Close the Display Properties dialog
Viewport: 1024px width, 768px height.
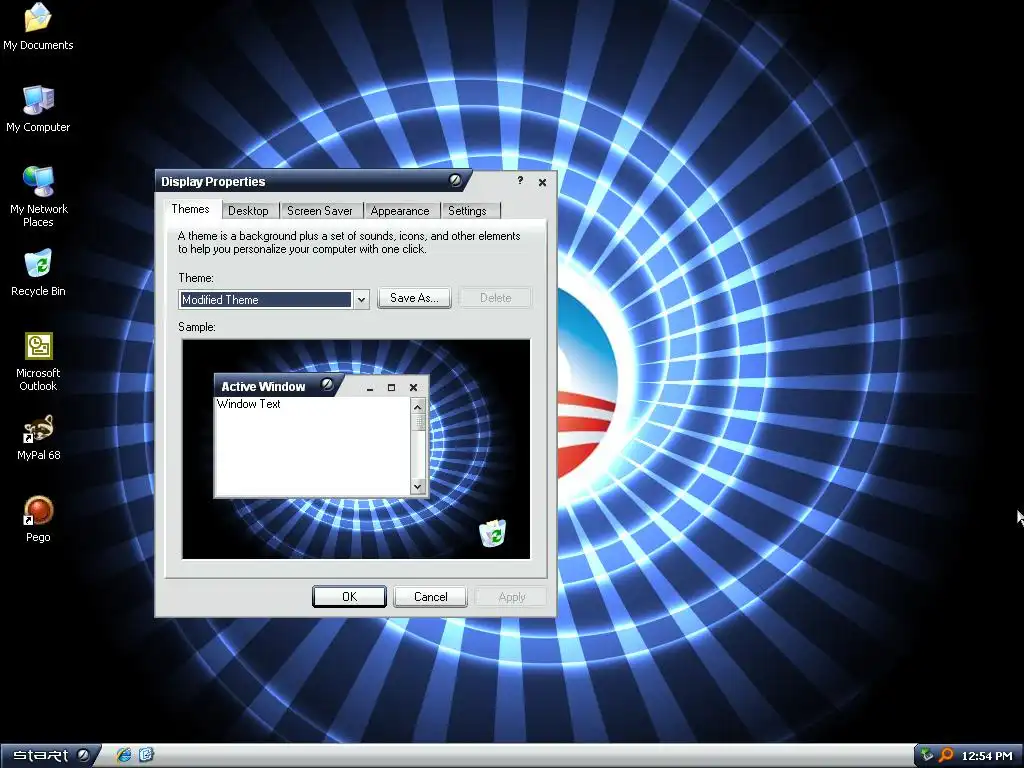(x=542, y=182)
